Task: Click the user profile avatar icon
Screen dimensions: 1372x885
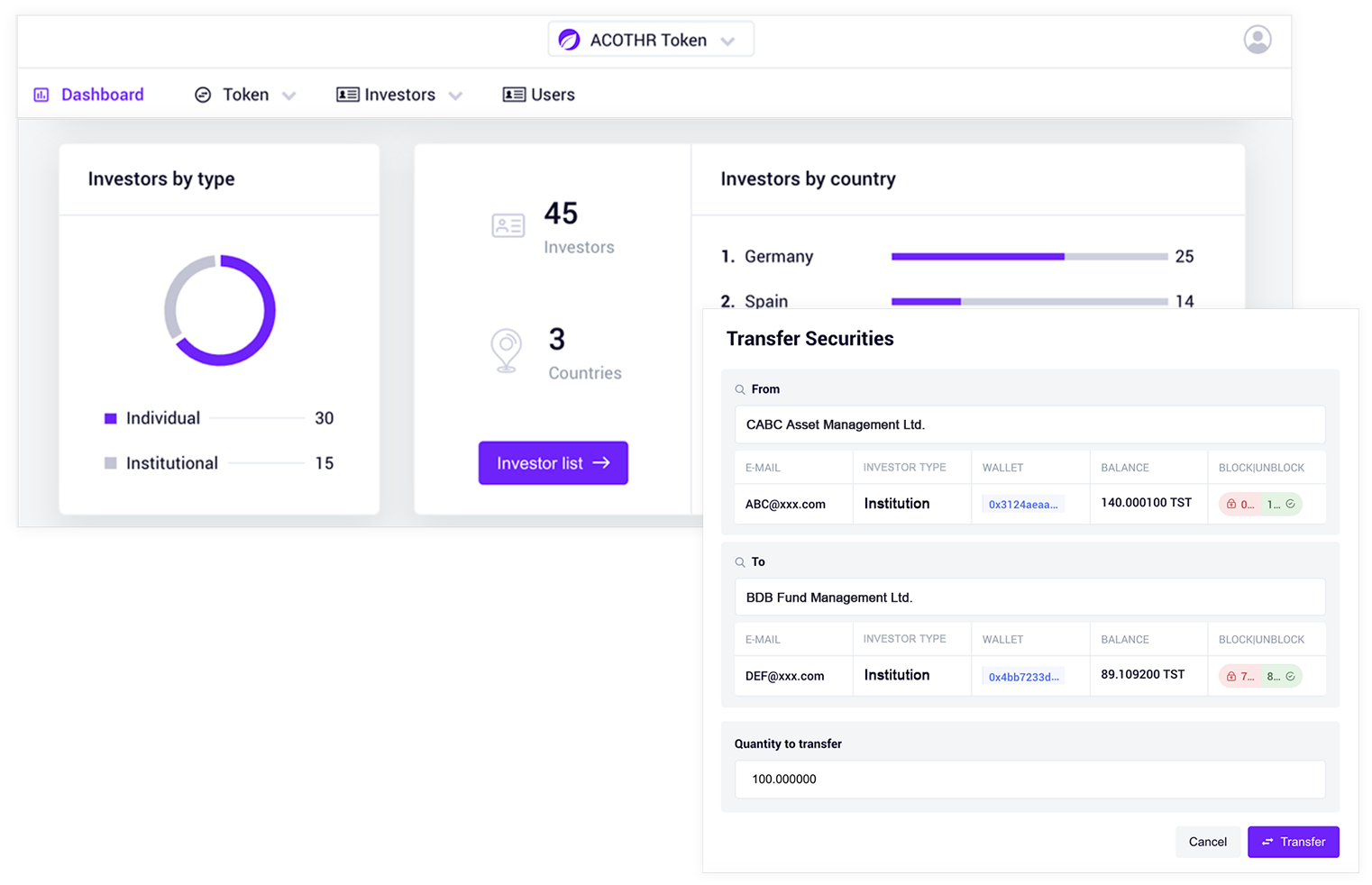Action: point(1257,40)
